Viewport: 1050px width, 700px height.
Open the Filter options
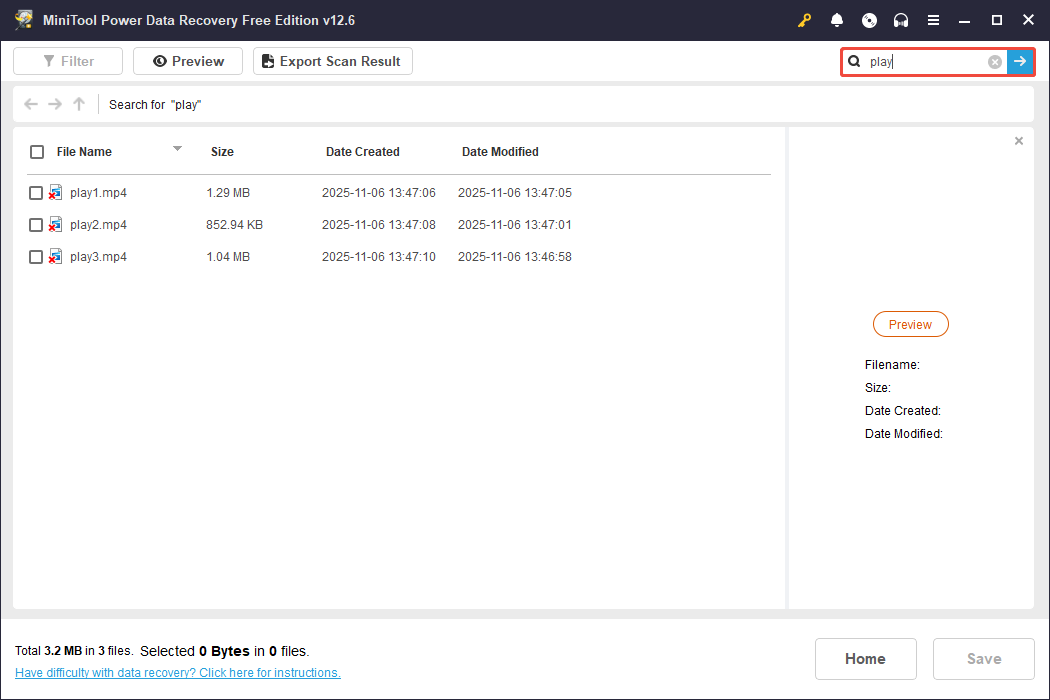(x=67, y=61)
